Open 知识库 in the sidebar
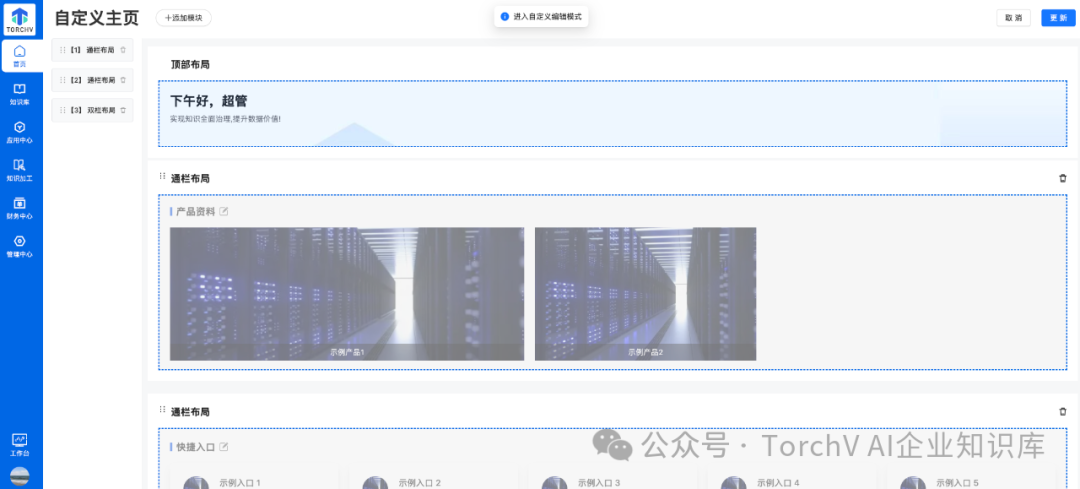The image size is (1080, 489). 20,94
